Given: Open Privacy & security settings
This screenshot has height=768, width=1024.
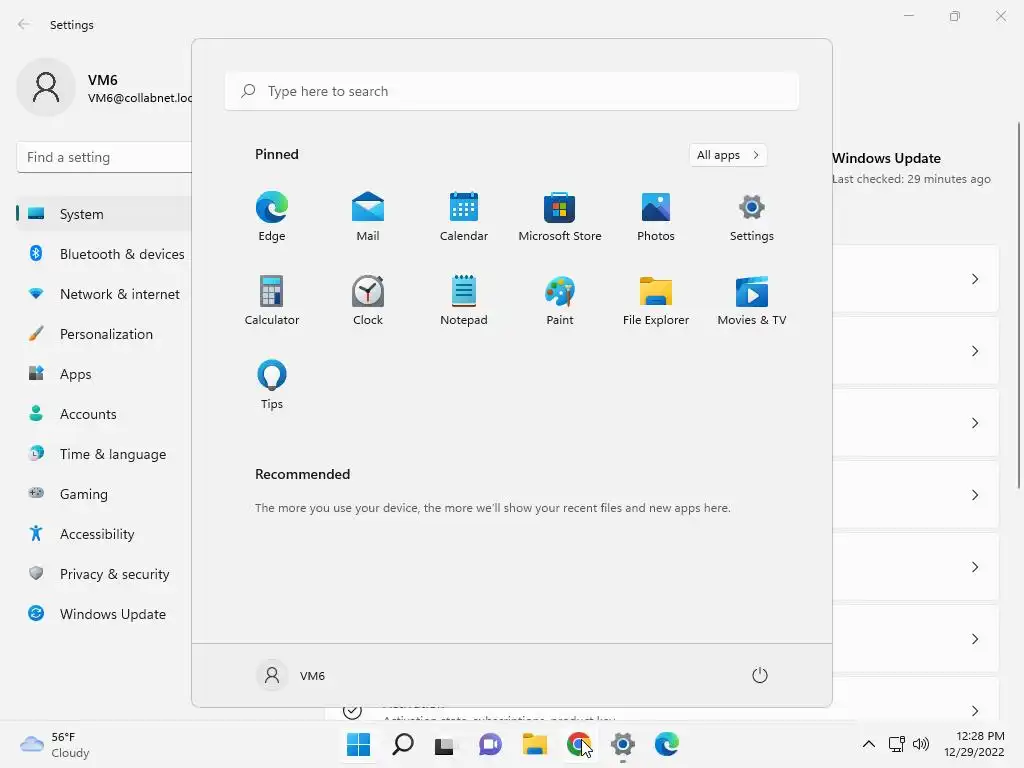Looking at the screenshot, I should [x=104, y=574].
